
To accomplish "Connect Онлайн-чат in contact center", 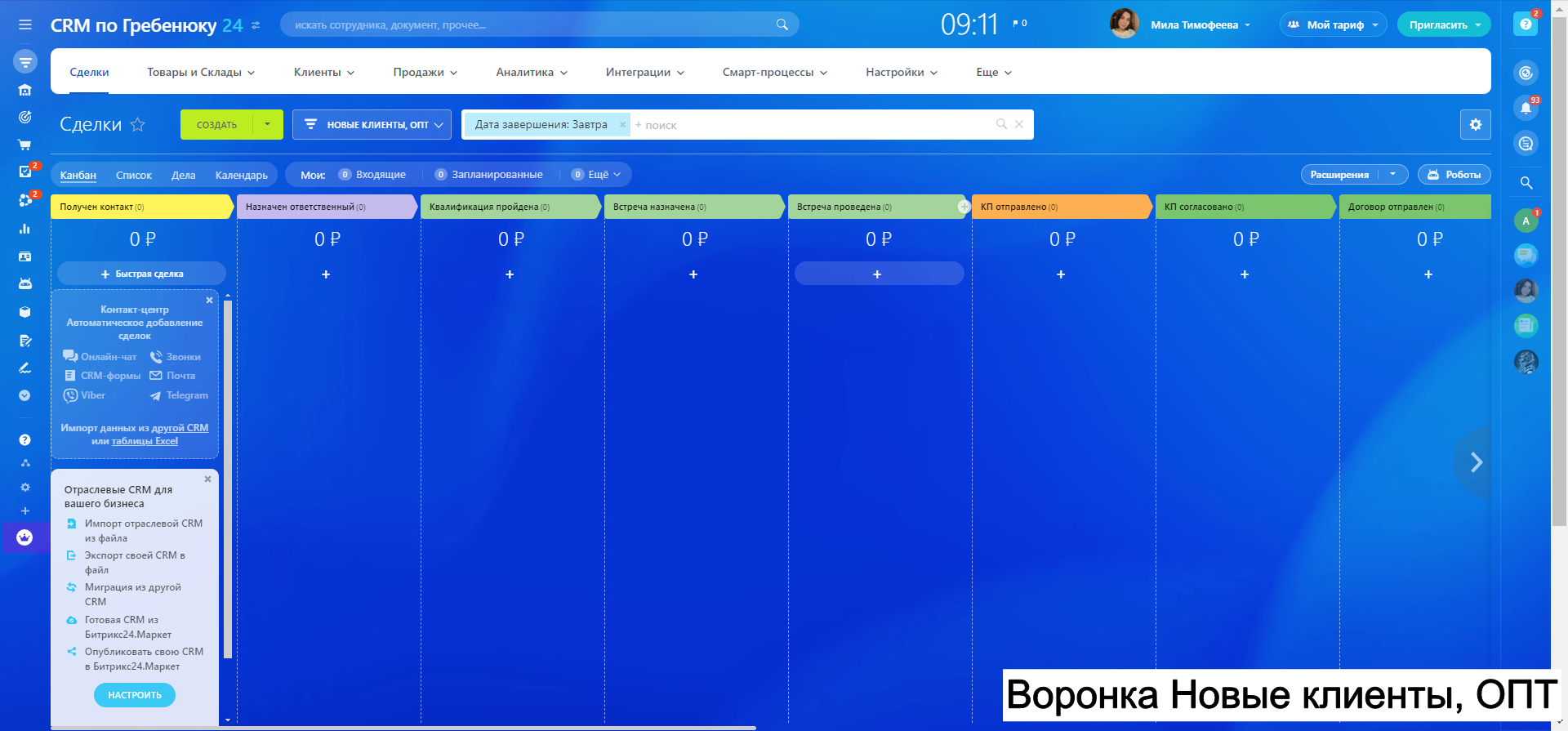I will click(x=100, y=356).
